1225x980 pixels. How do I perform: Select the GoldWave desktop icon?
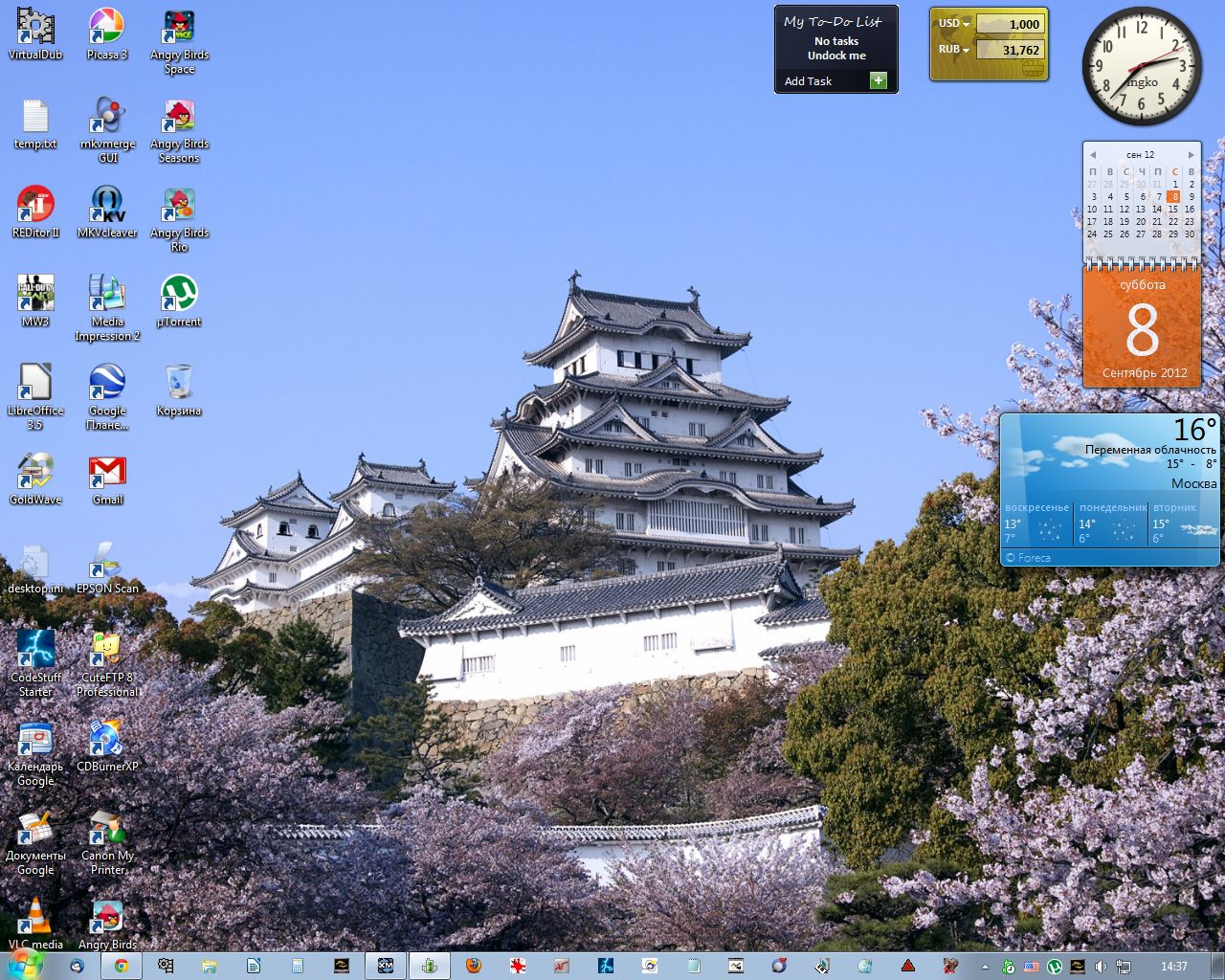point(35,473)
